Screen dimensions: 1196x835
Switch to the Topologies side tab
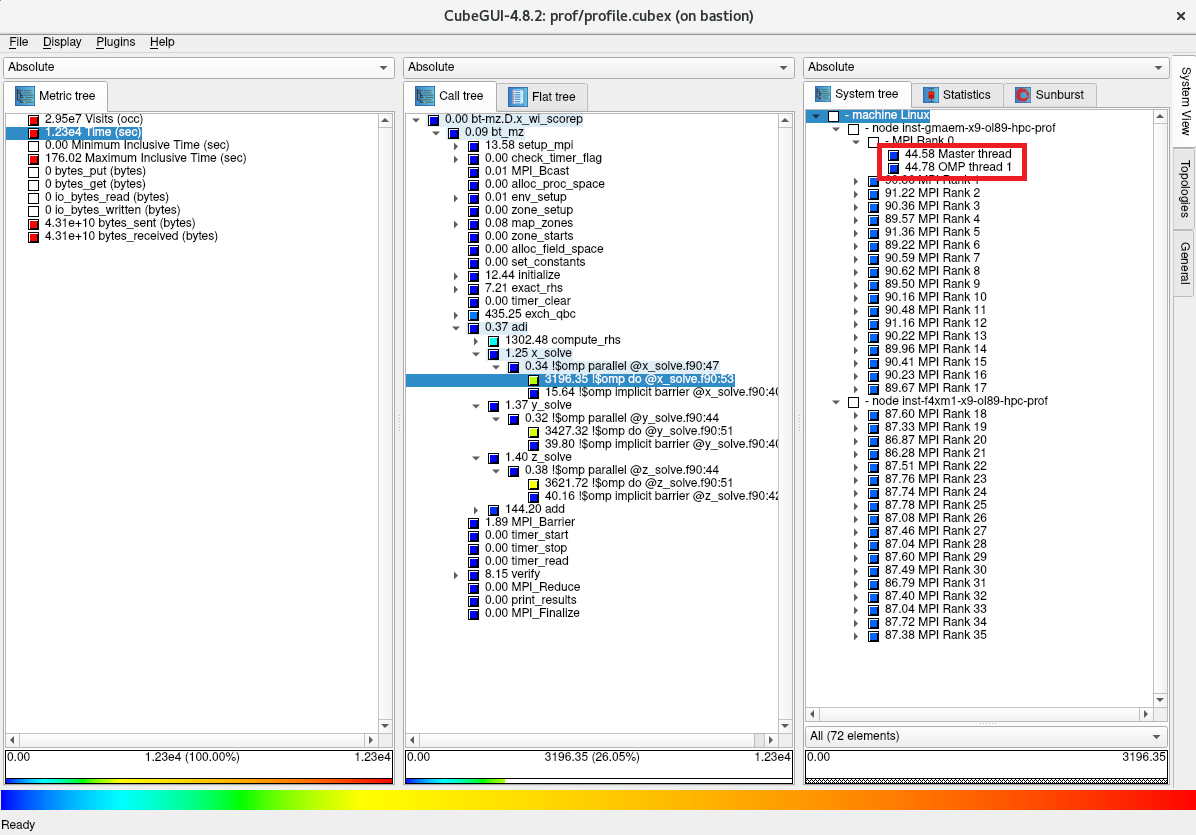(1184, 188)
